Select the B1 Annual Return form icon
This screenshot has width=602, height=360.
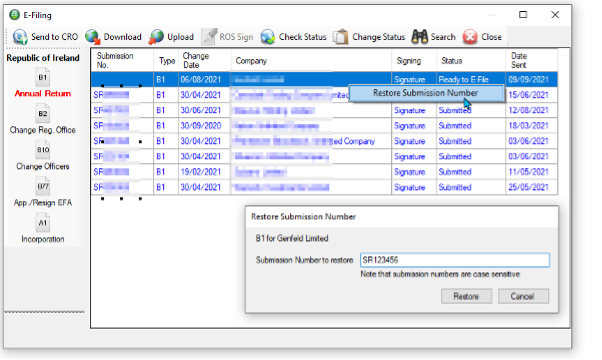43,77
